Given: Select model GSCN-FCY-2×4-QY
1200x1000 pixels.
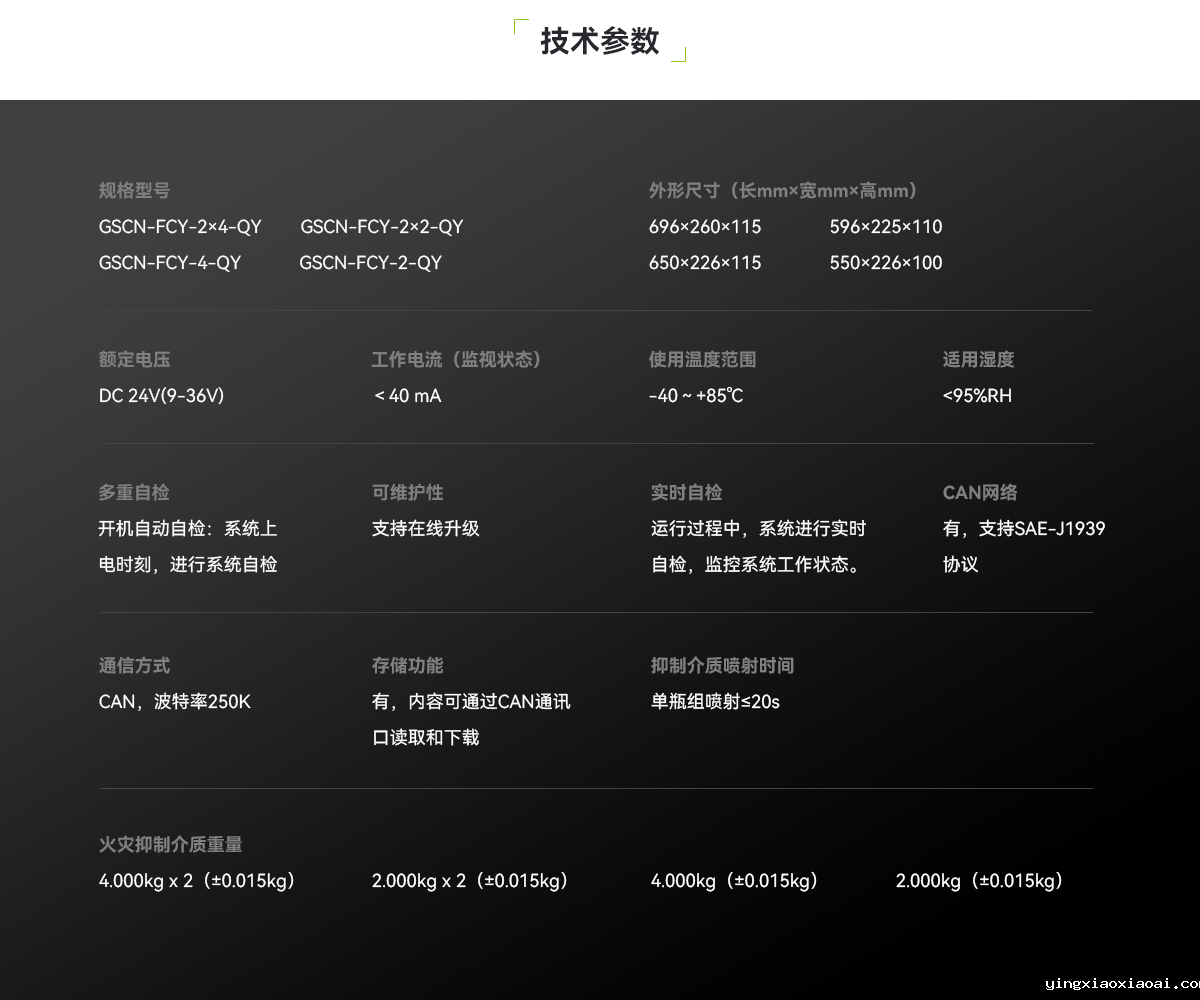Looking at the screenshot, I should (x=180, y=227).
